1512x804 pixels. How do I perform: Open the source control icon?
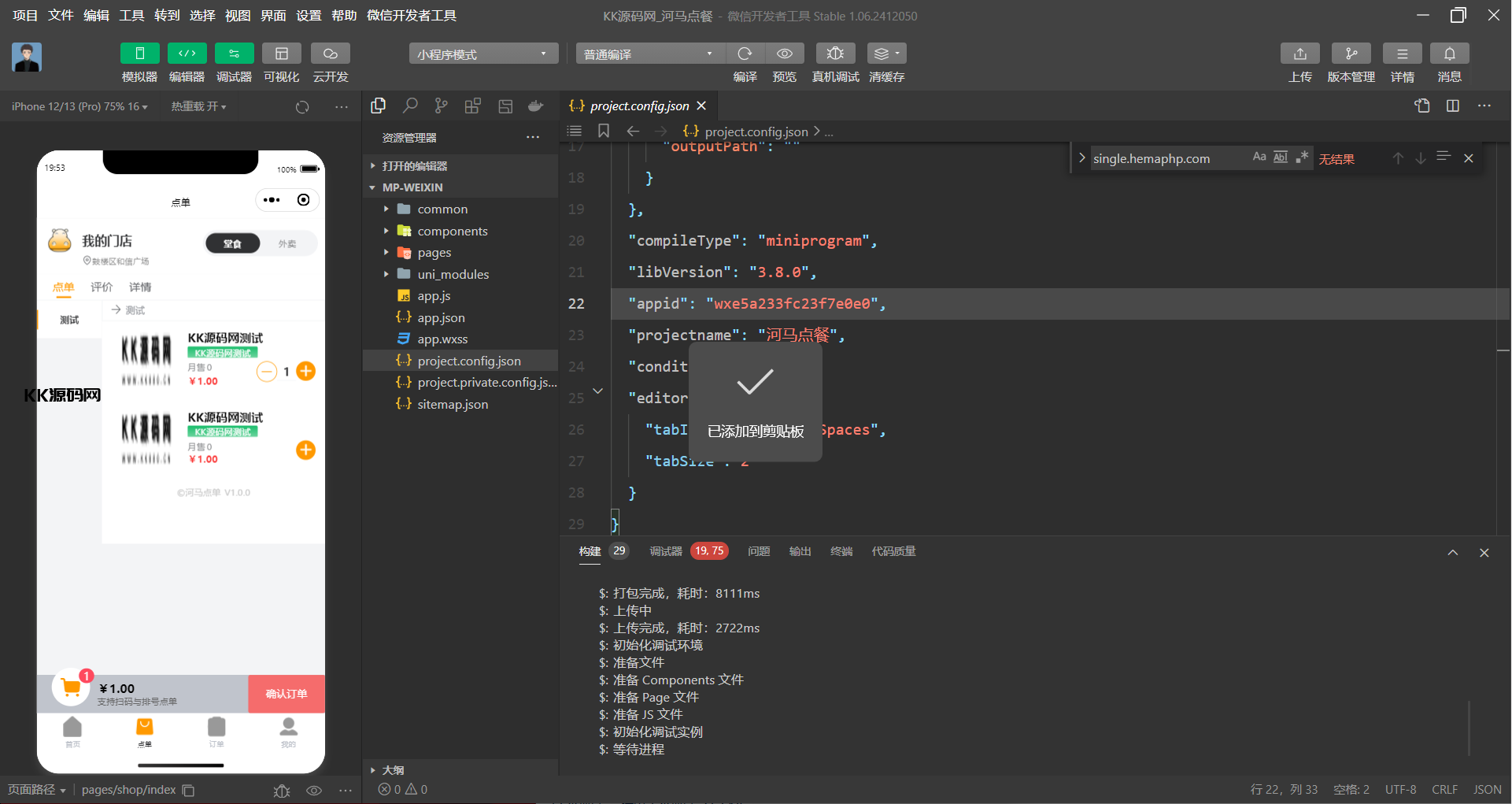(x=442, y=106)
